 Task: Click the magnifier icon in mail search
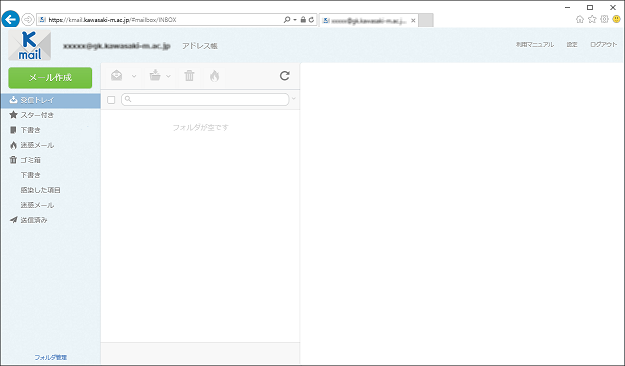(x=128, y=99)
